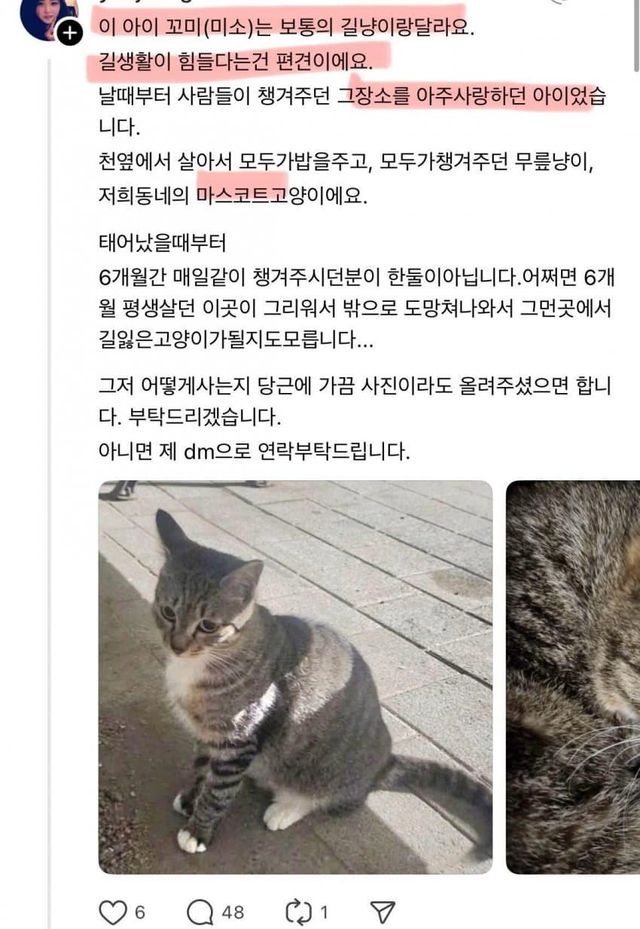Screen dimensions: 640x929
Task: Tap the line starting '천옆에서 살아서'
Action: click(346, 161)
